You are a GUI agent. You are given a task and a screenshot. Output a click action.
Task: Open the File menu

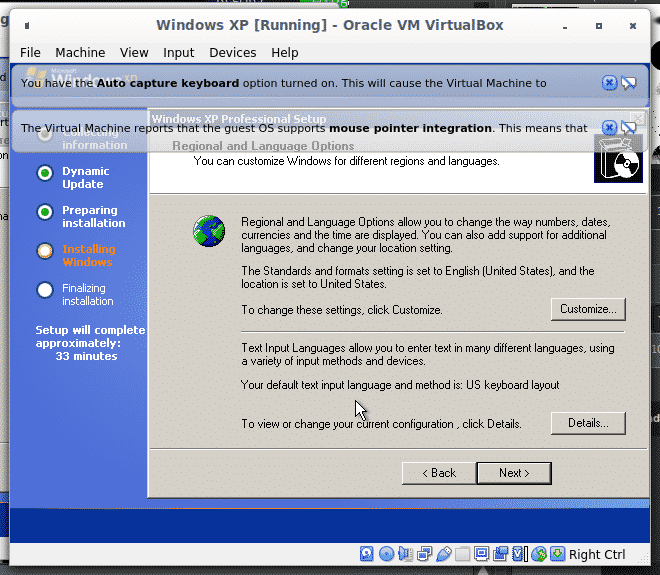pyautogui.click(x=30, y=53)
